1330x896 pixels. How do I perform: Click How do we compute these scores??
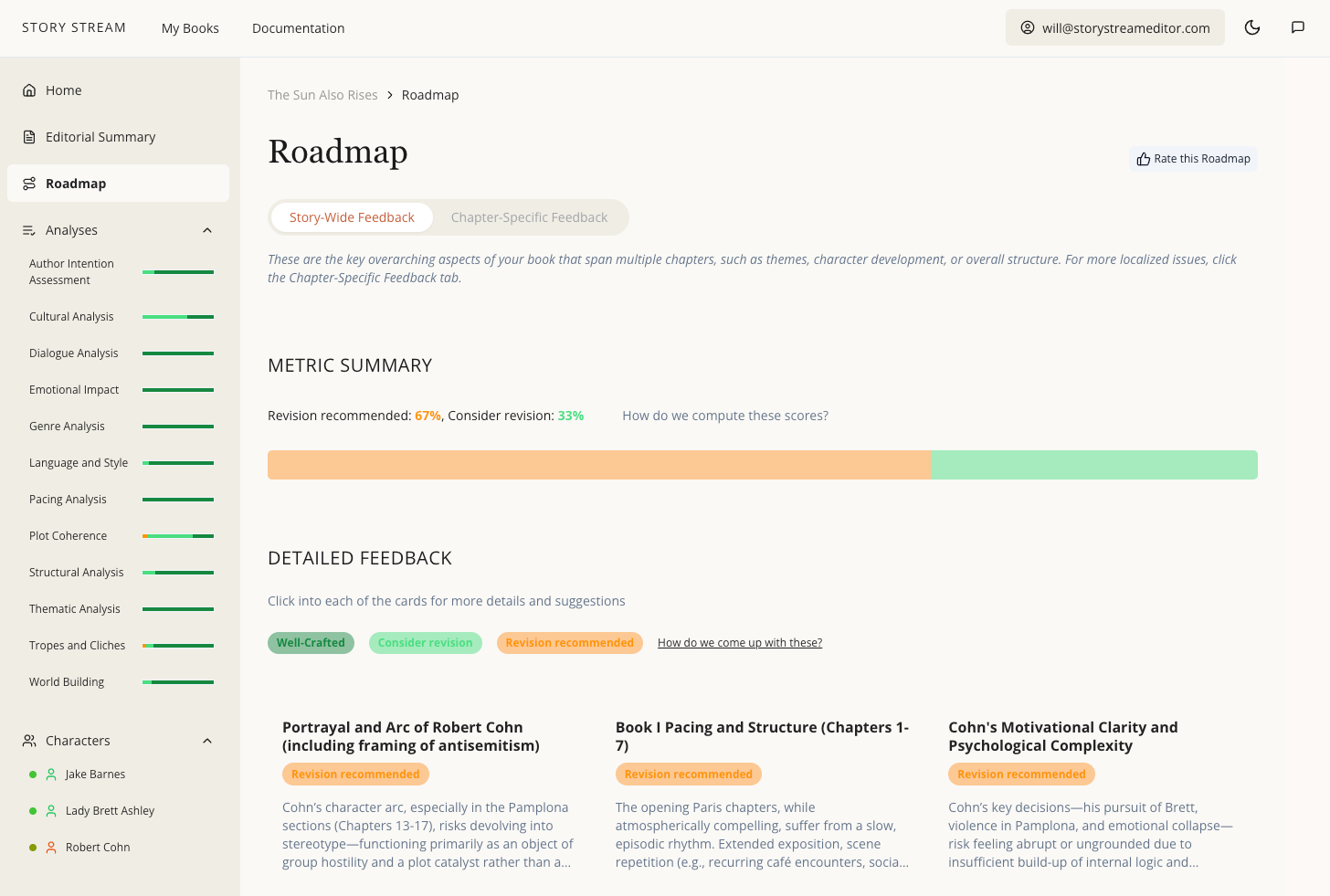[724, 415]
